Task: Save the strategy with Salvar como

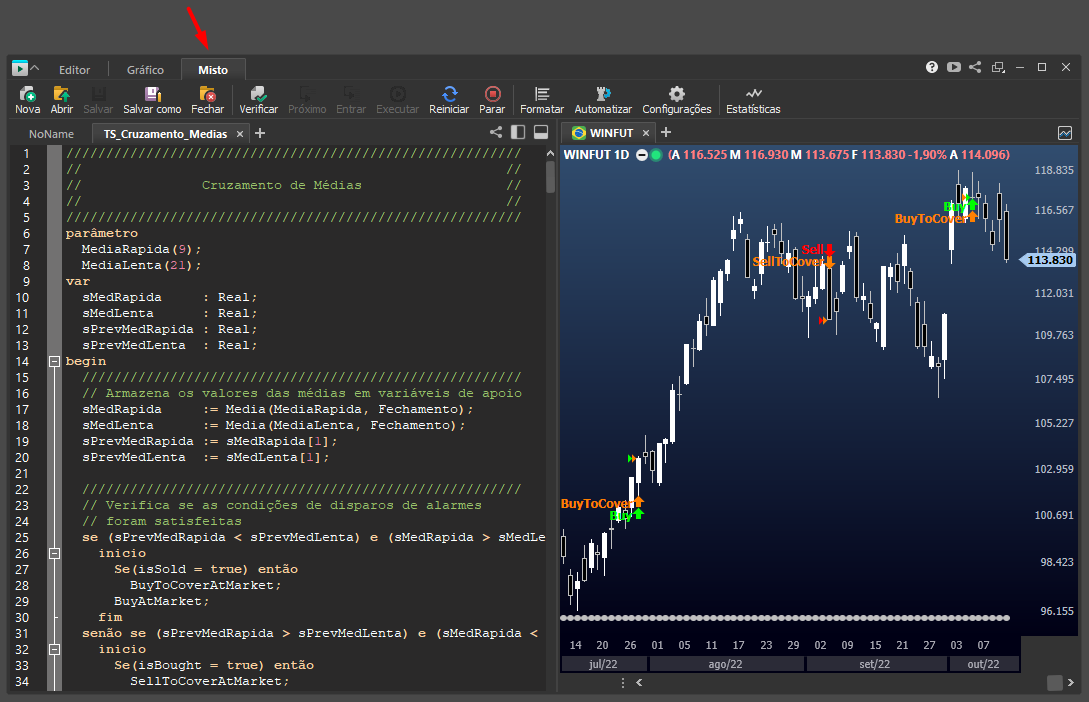Action: click(x=152, y=100)
